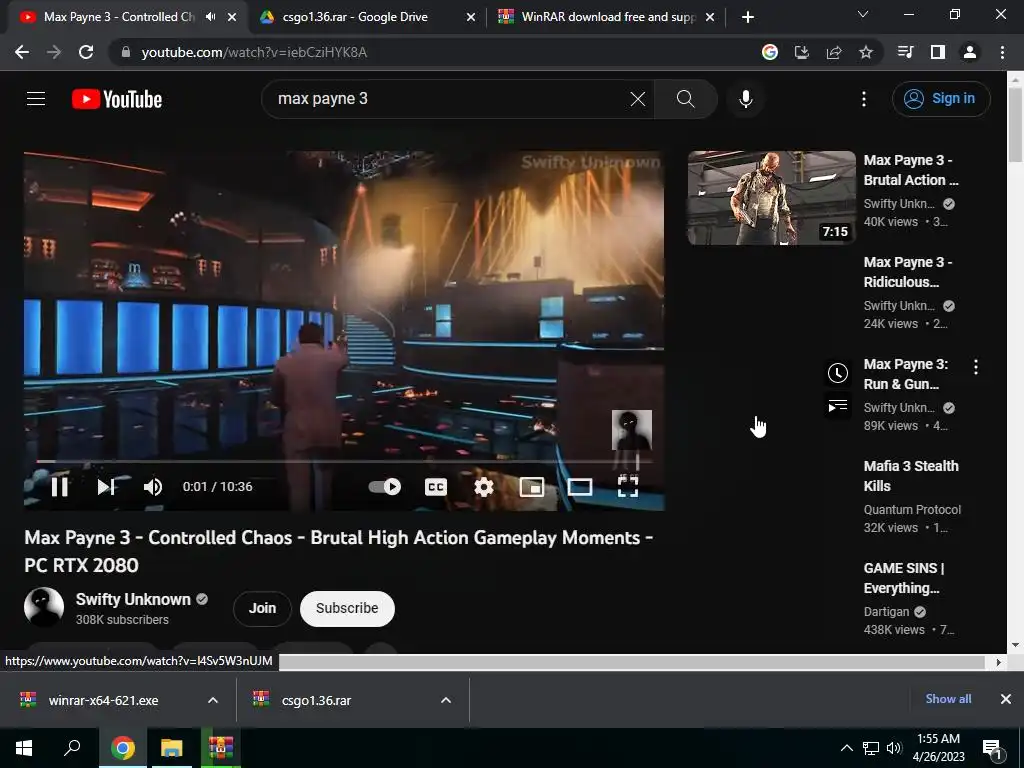Expand options for csgo1.36.rar download

pos(445,700)
